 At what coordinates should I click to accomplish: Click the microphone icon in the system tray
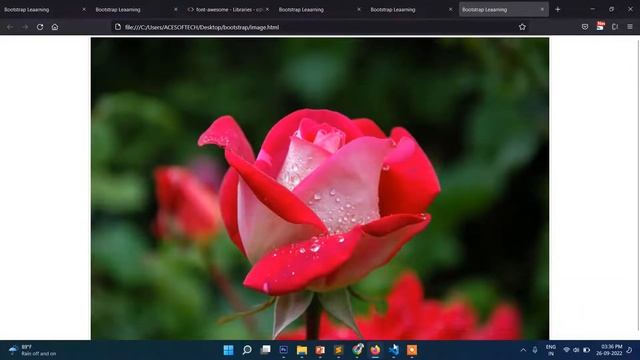[535, 350]
